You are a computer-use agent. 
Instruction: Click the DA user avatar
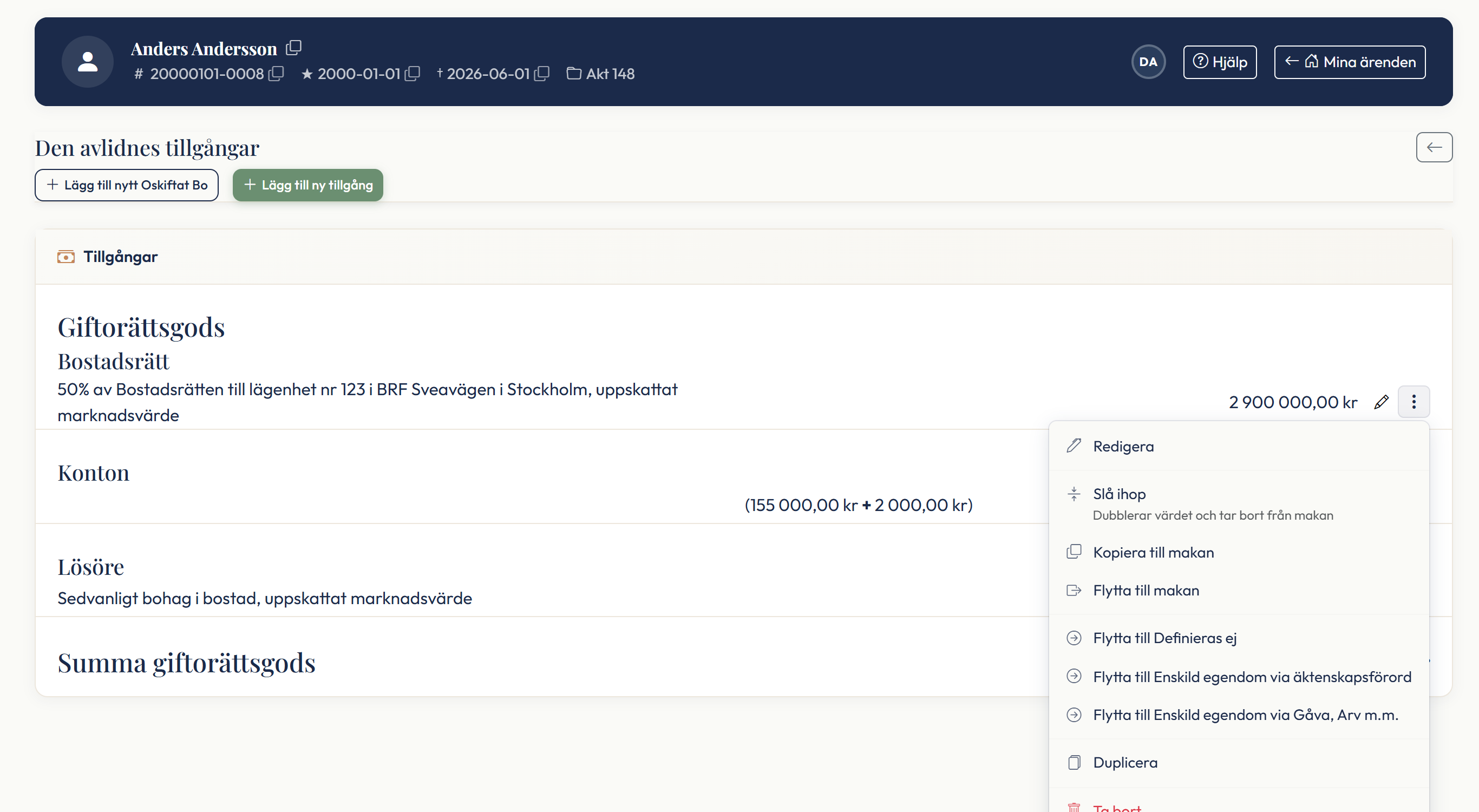click(1148, 62)
